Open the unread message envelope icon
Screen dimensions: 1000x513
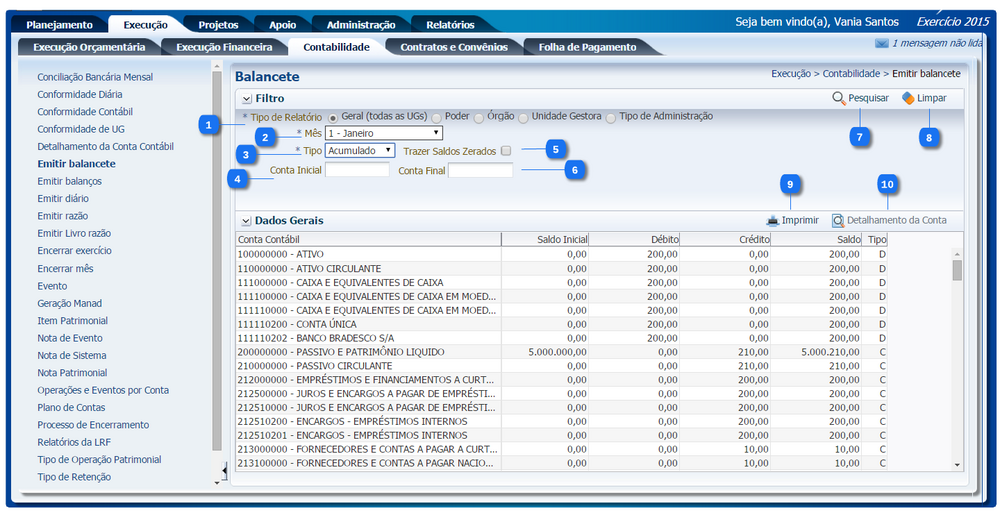[881, 44]
